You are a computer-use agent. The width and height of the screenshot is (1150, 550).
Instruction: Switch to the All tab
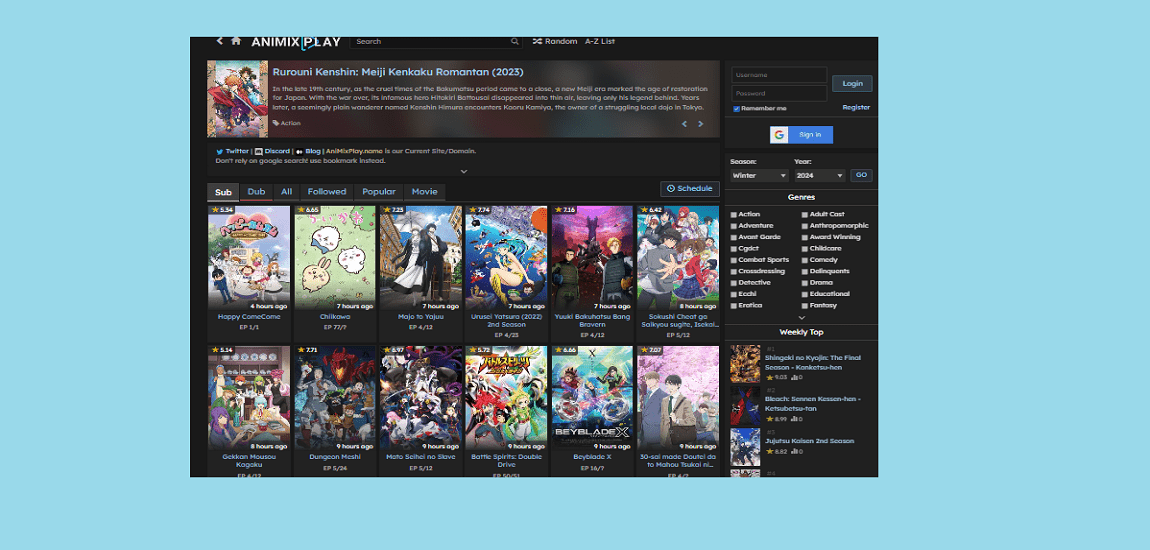(286, 192)
